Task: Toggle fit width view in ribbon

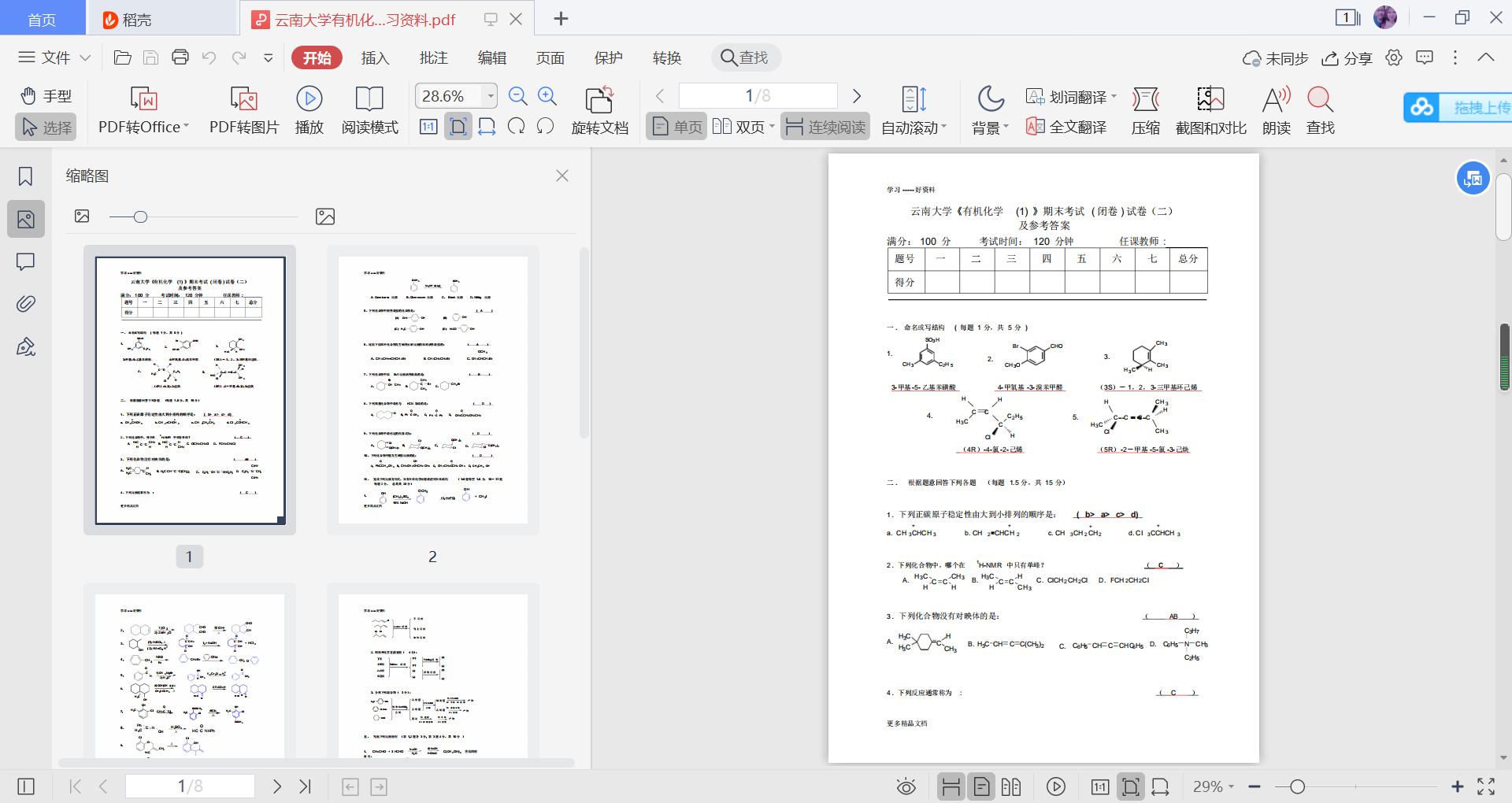Action: pos(487,127)
